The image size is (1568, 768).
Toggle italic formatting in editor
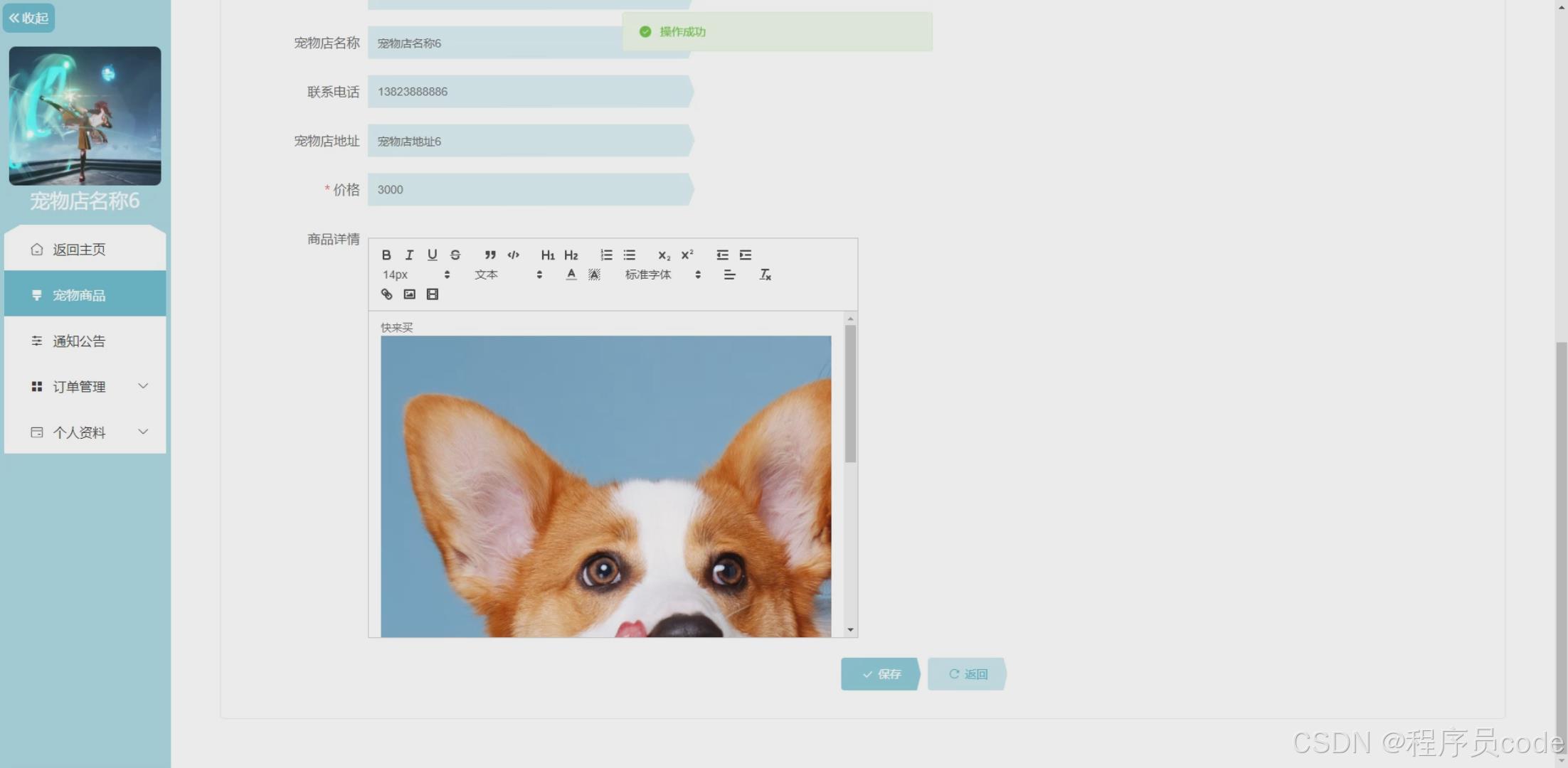click(409, 255)
